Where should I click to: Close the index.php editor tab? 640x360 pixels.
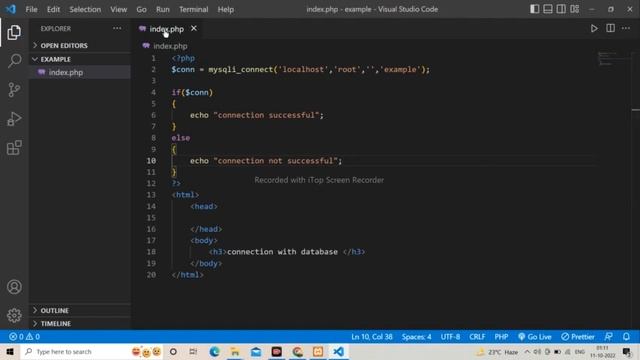[x=194, y=28]
